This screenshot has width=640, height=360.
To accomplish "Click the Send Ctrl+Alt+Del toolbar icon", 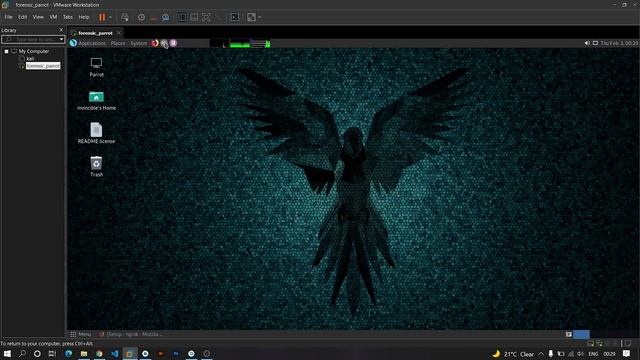I will [x=125, y=17].
